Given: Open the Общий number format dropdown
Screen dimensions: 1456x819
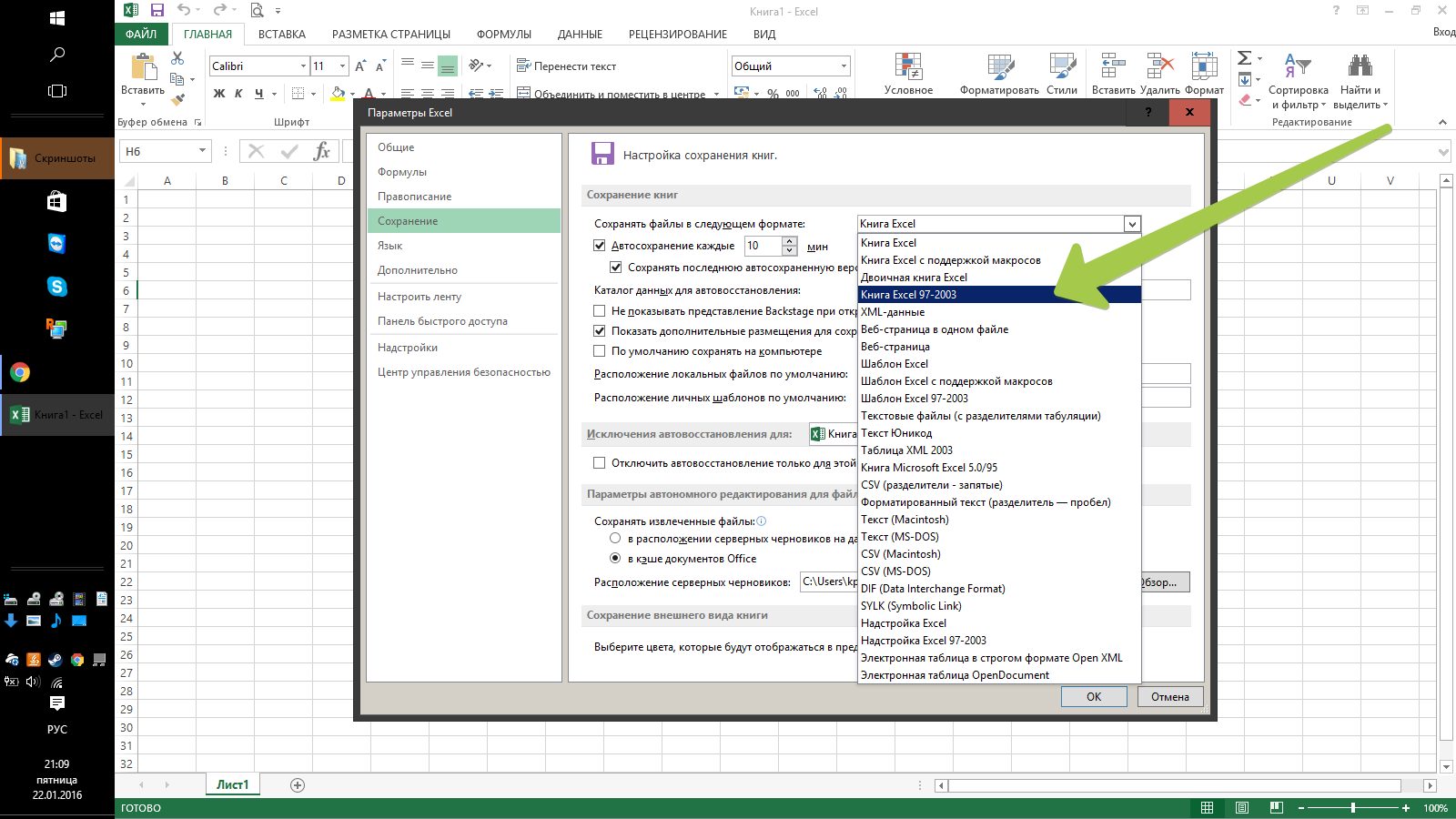Looking at the screenshot, I should point(844,66).
